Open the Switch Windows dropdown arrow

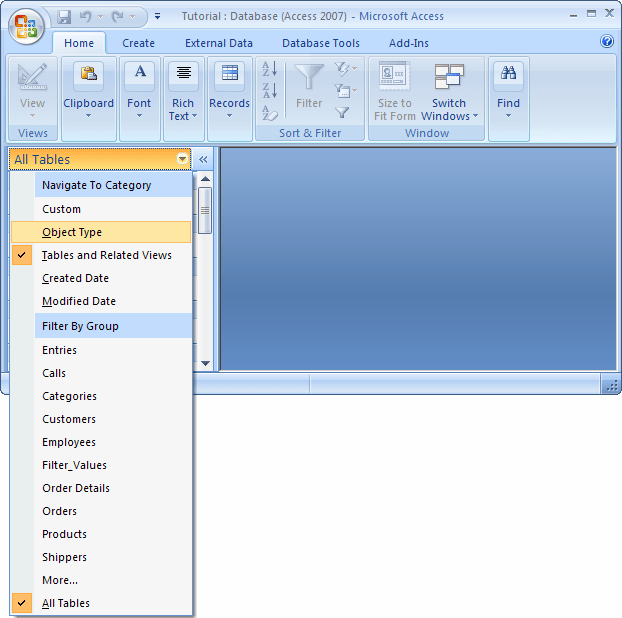pos(475,116)
